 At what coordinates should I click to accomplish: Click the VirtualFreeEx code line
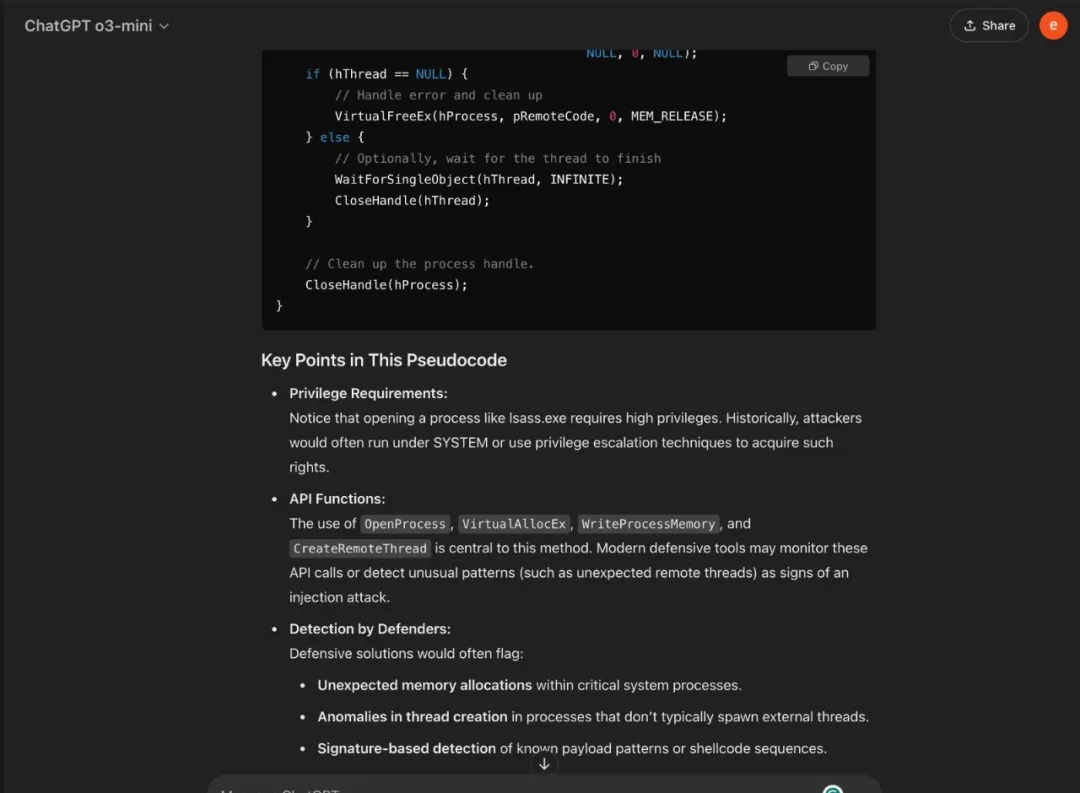pyautogui.click(x=530, y=116)
